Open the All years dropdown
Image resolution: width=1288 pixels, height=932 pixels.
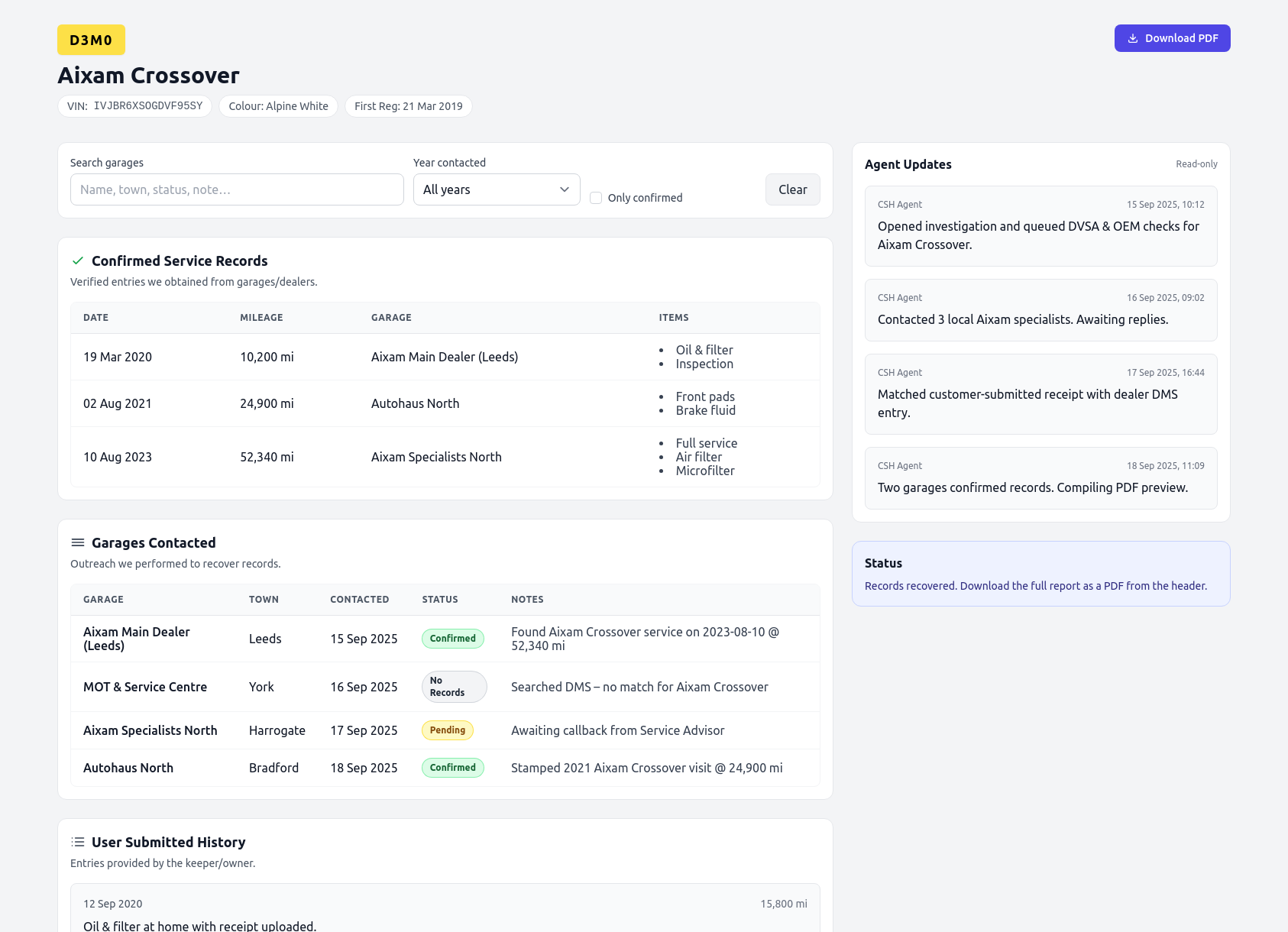pyautogui.click(x=496, y=189)
